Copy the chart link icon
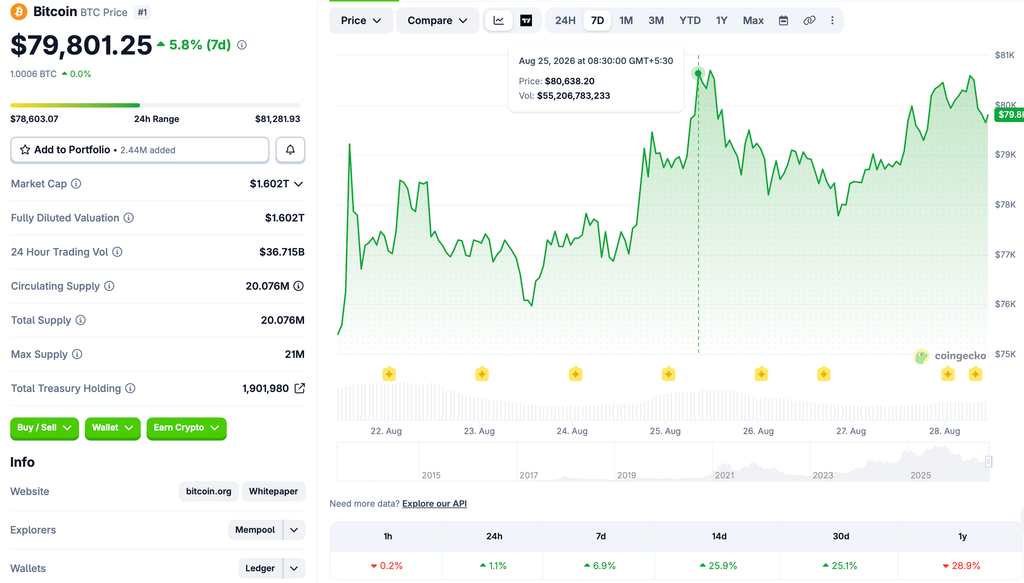 809,20
